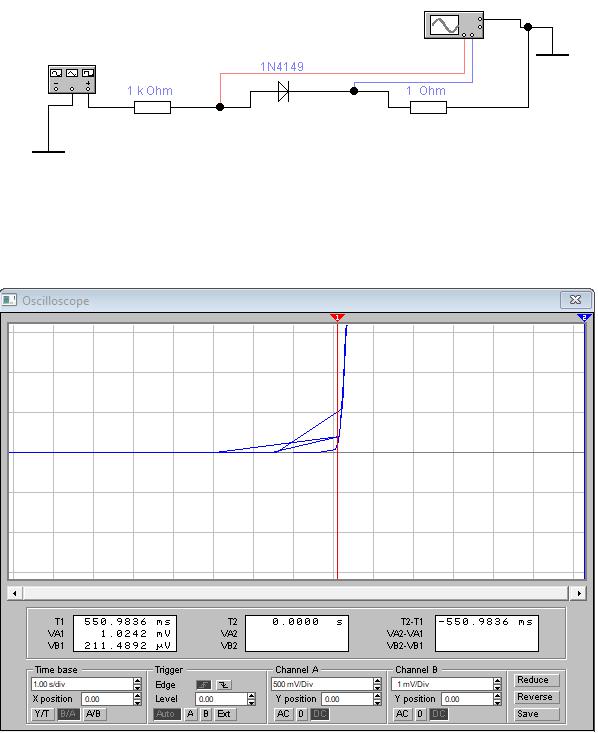
Task: Set Channel A coupling to 0
Action: [301, 714]
